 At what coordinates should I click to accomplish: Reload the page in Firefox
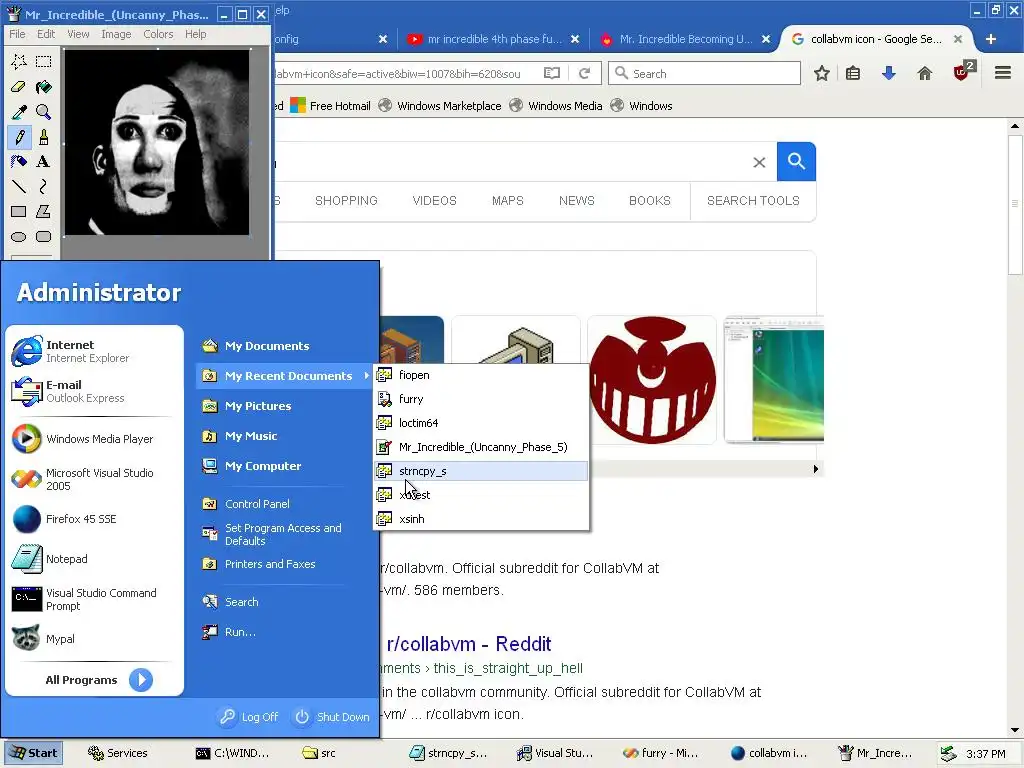pyautogui.click(x=584, y=73)
